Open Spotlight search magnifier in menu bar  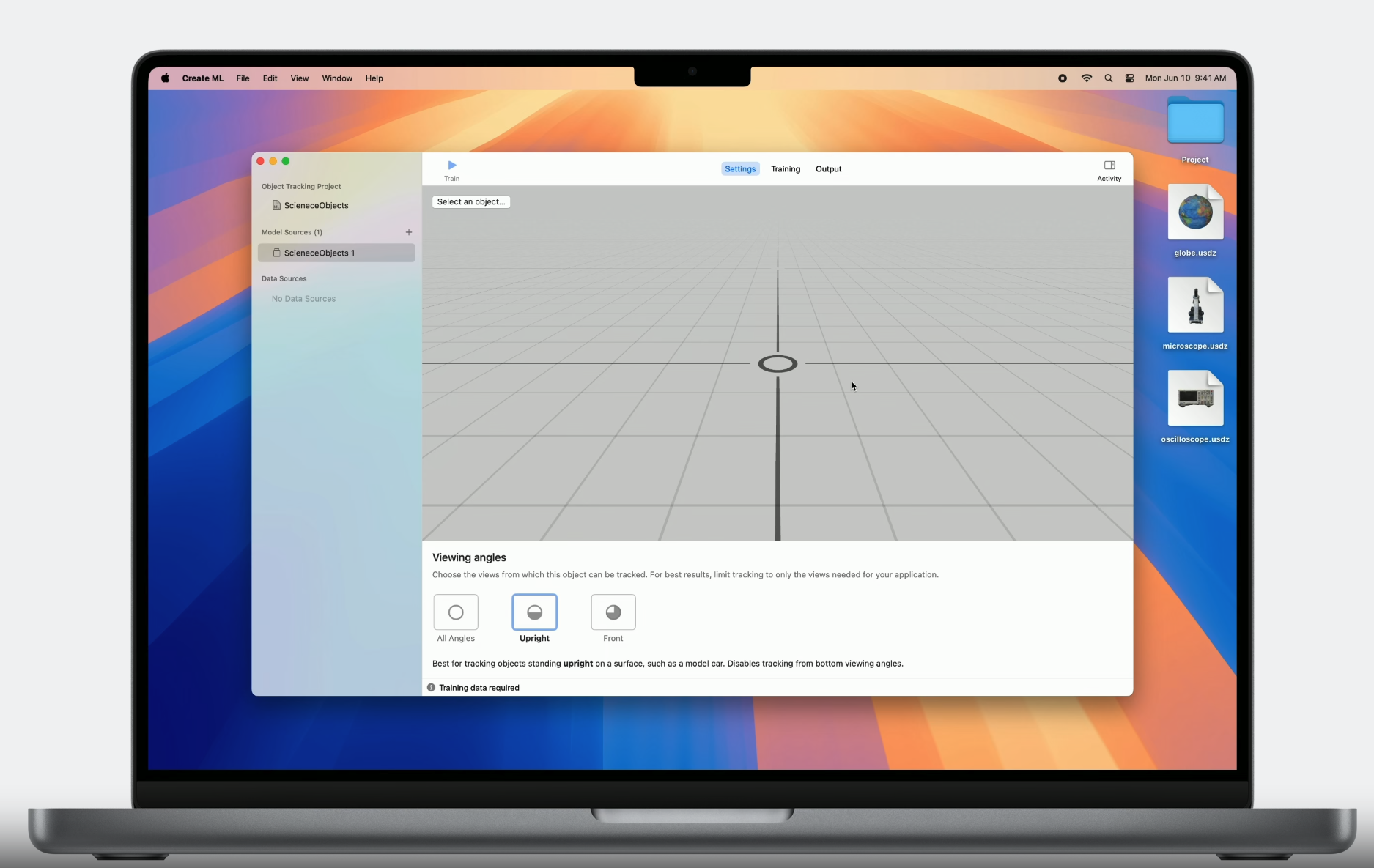(x=1109, y=78)
